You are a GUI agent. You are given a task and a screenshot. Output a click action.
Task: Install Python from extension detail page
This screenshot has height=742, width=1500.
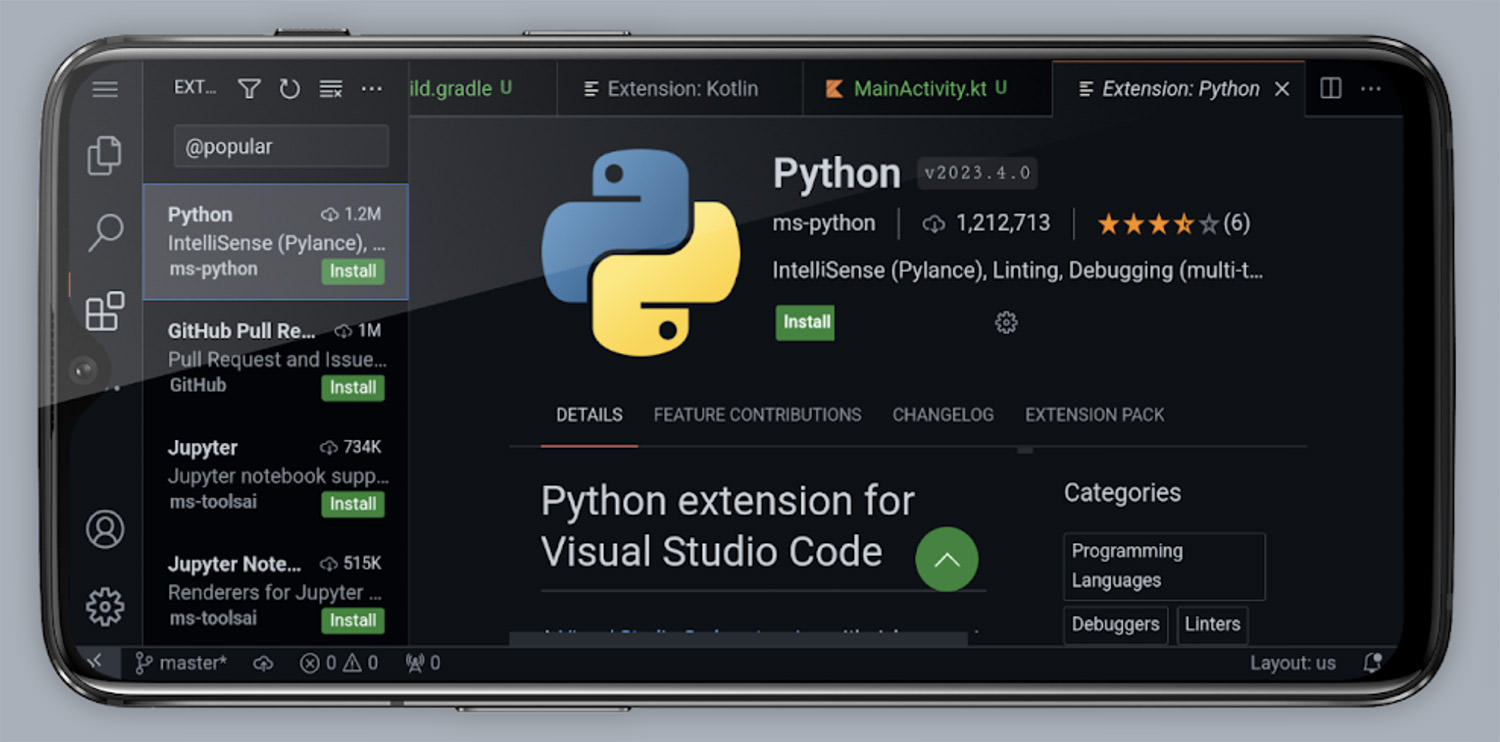806,322
